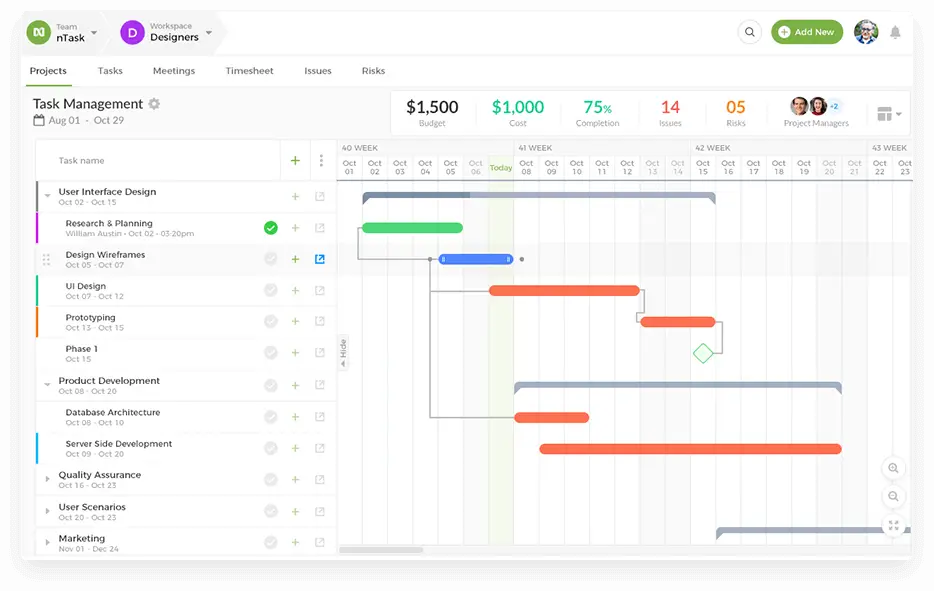Open Design Wireframes task details icon
934x591 pixels.
(320, 259)
